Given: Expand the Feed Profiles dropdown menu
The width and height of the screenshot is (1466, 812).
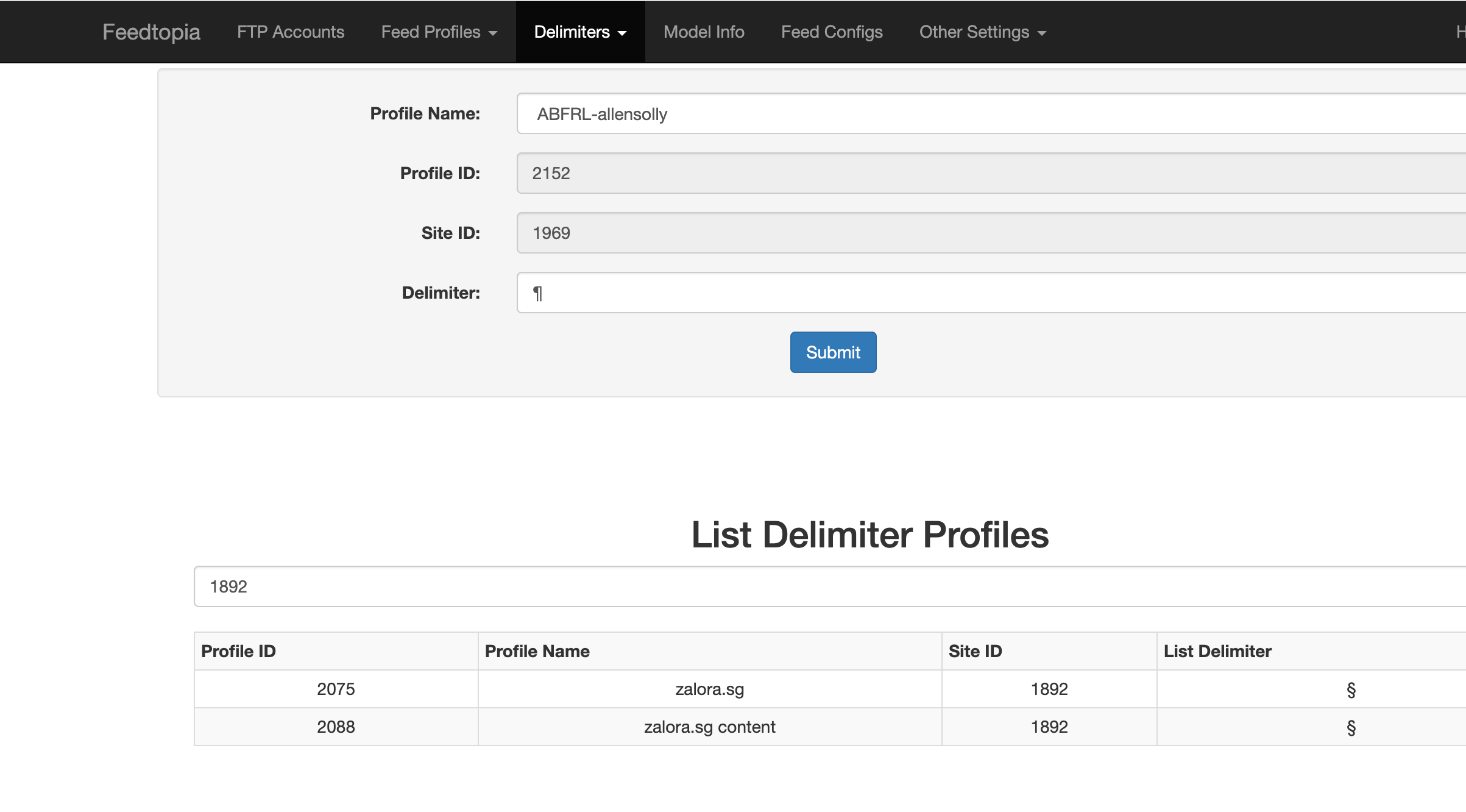Looking at the screenshot, I should click(x=439, y=32).
